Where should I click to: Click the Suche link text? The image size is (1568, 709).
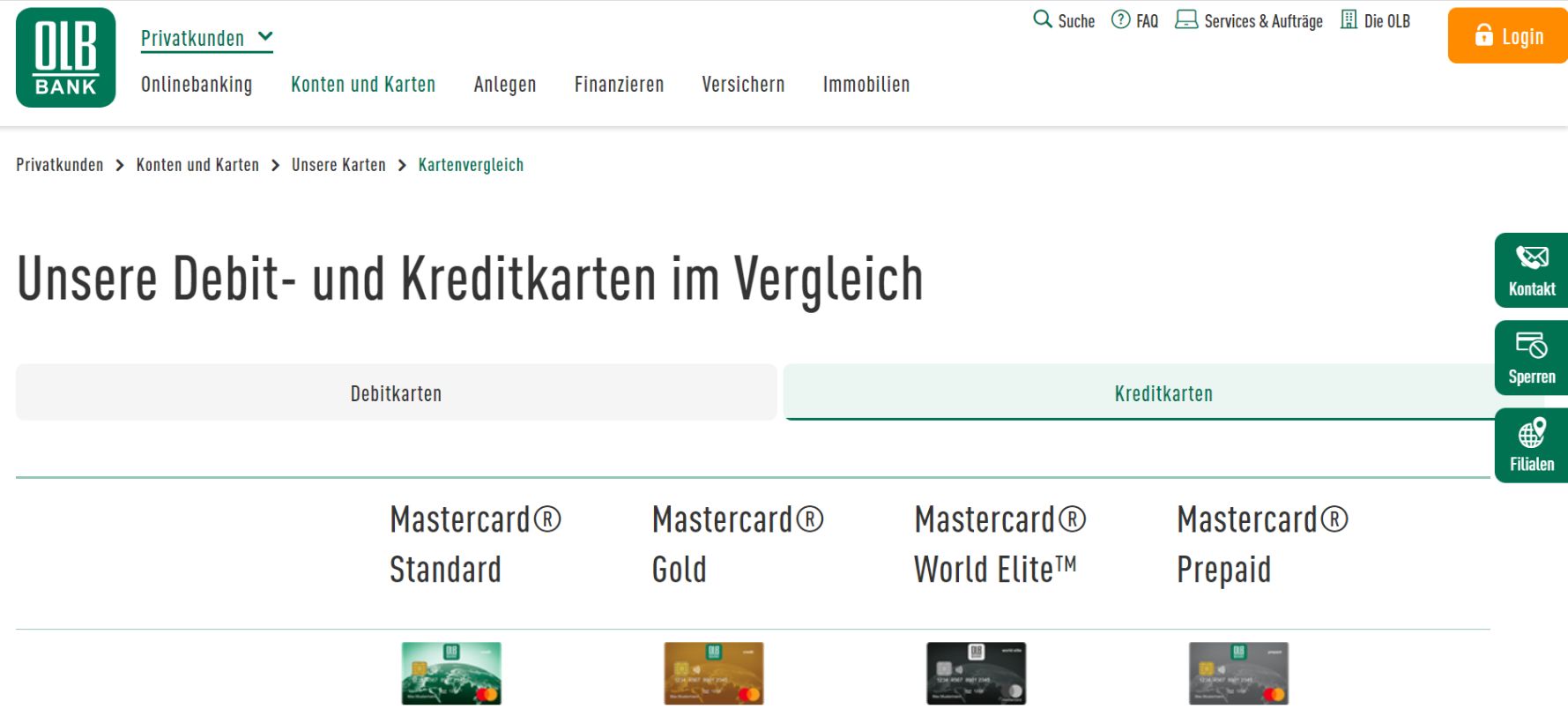1076,21
